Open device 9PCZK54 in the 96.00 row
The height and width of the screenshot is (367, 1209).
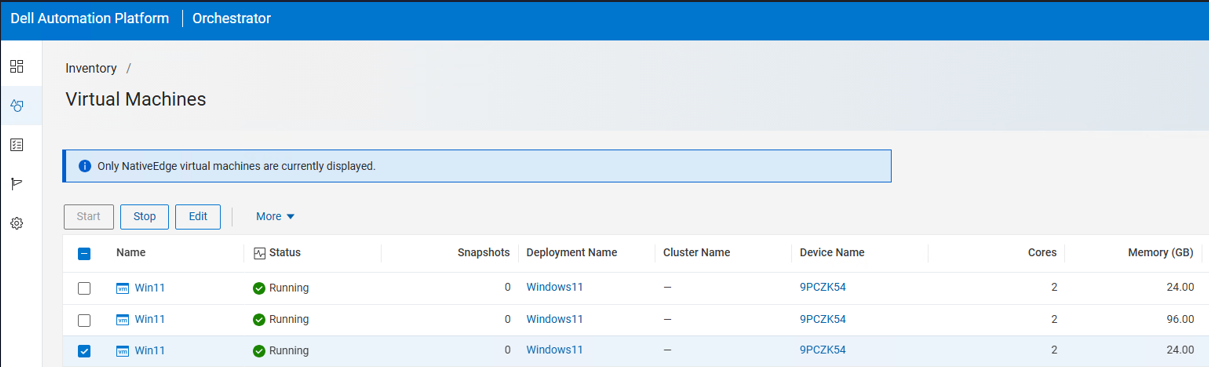(x=823, y=320)
